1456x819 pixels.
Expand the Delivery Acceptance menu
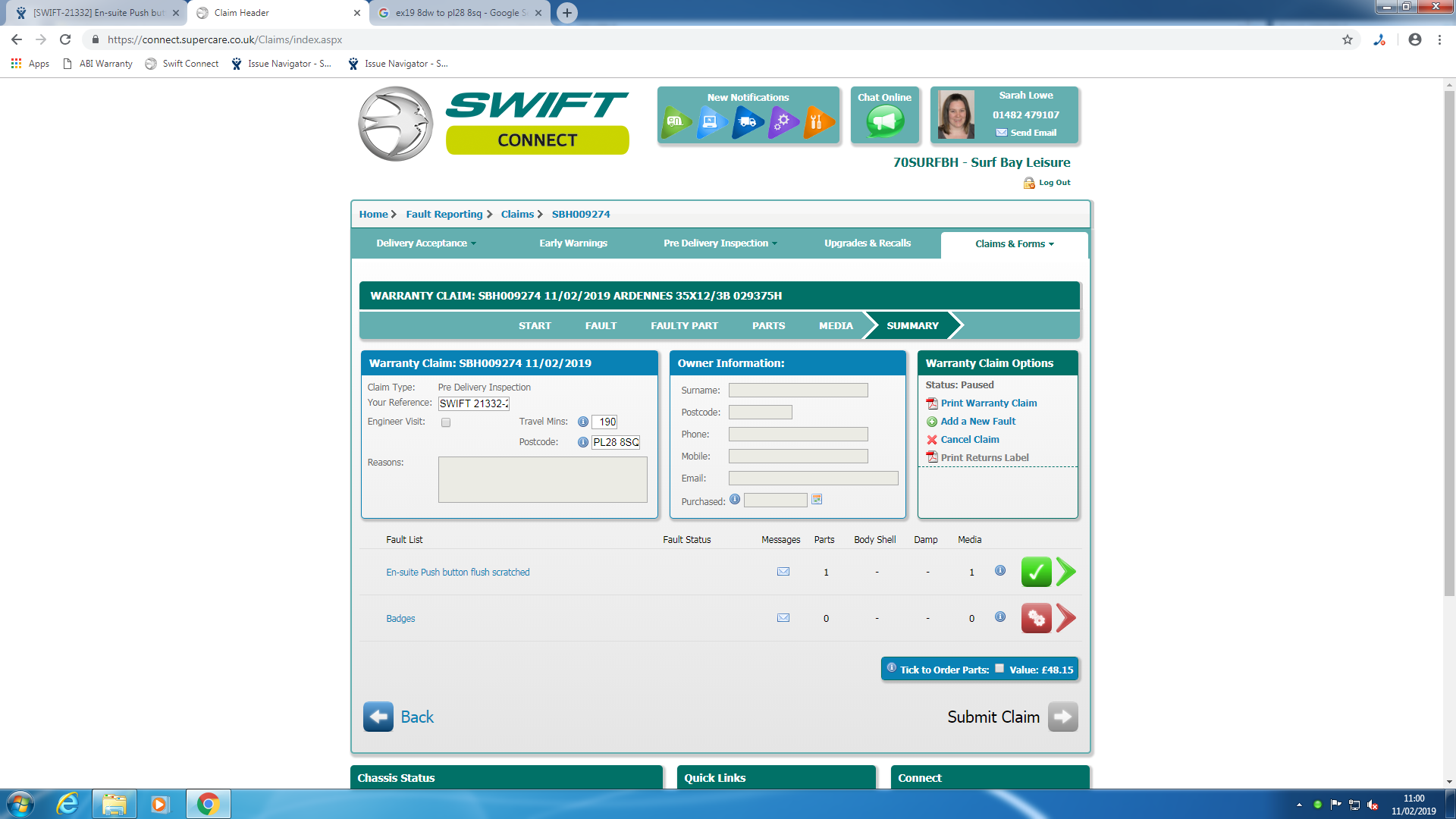click(x=425, y=243)
